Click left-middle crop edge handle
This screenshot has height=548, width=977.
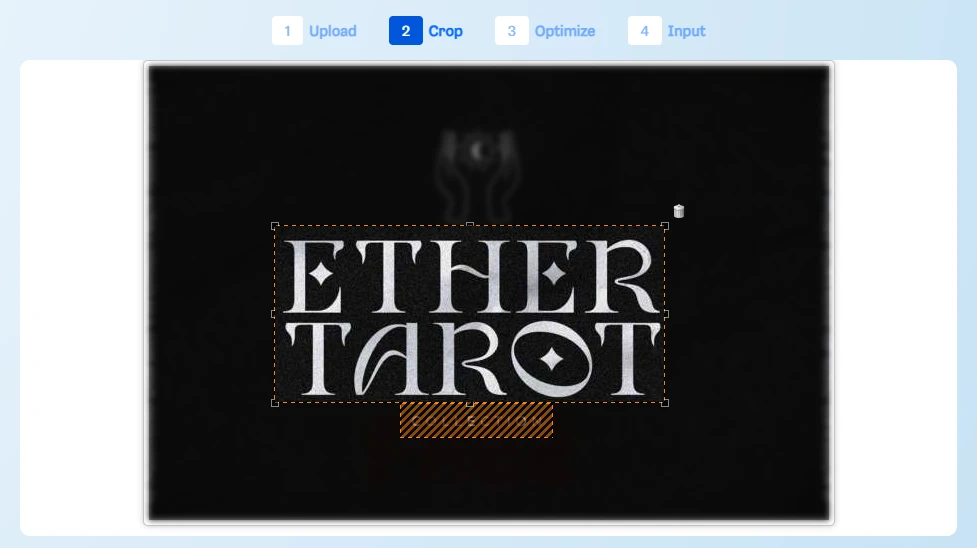[x=274, y=314]
